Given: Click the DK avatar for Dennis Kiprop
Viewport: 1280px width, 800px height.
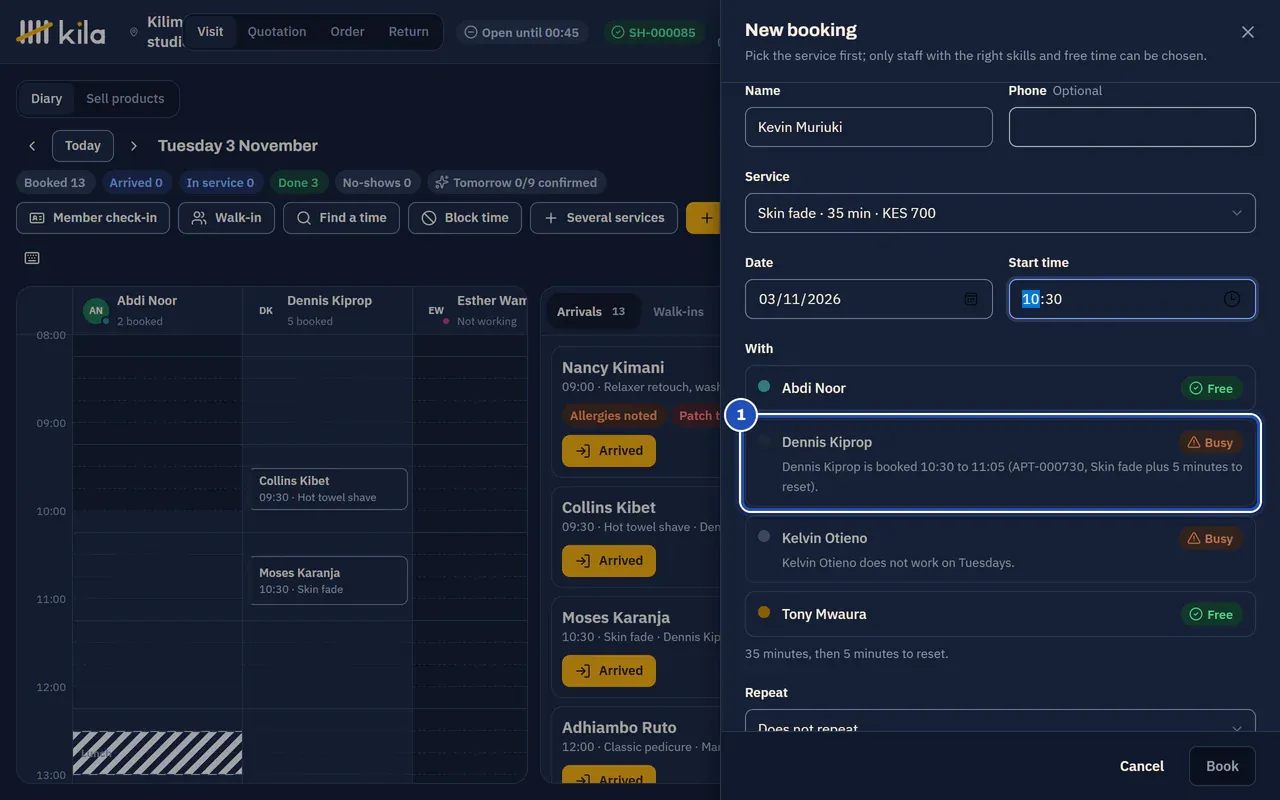Looking at the screenshot, I should coord(266,311).
